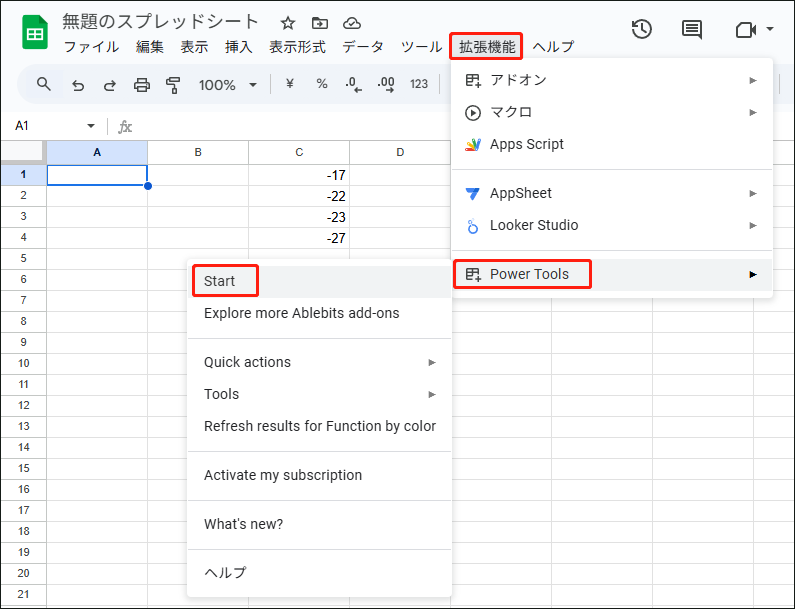The image size is (795, 609).
Task: Open the データ menu
Action: (363, 47)
